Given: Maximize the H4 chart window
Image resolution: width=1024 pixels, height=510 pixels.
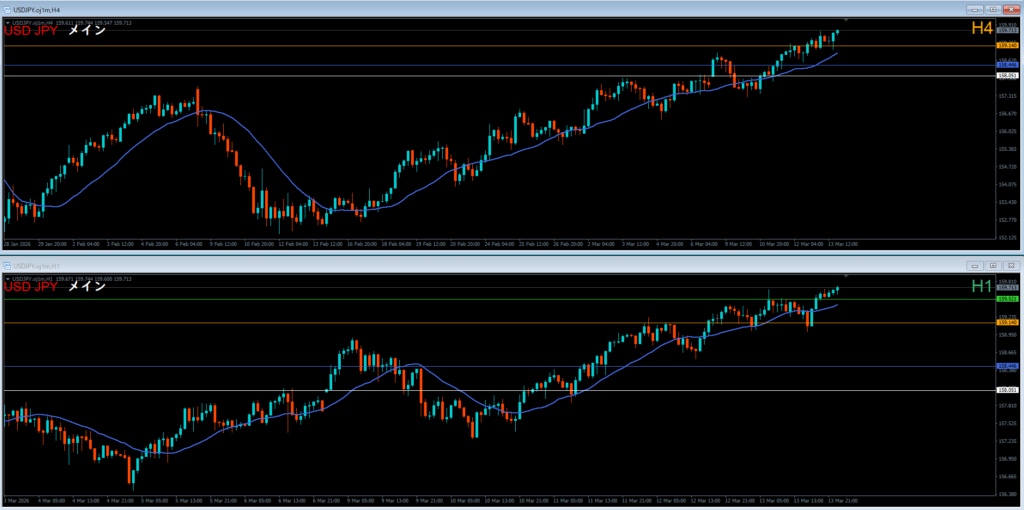Looking at the screenshot, I should tap(991, 9).
